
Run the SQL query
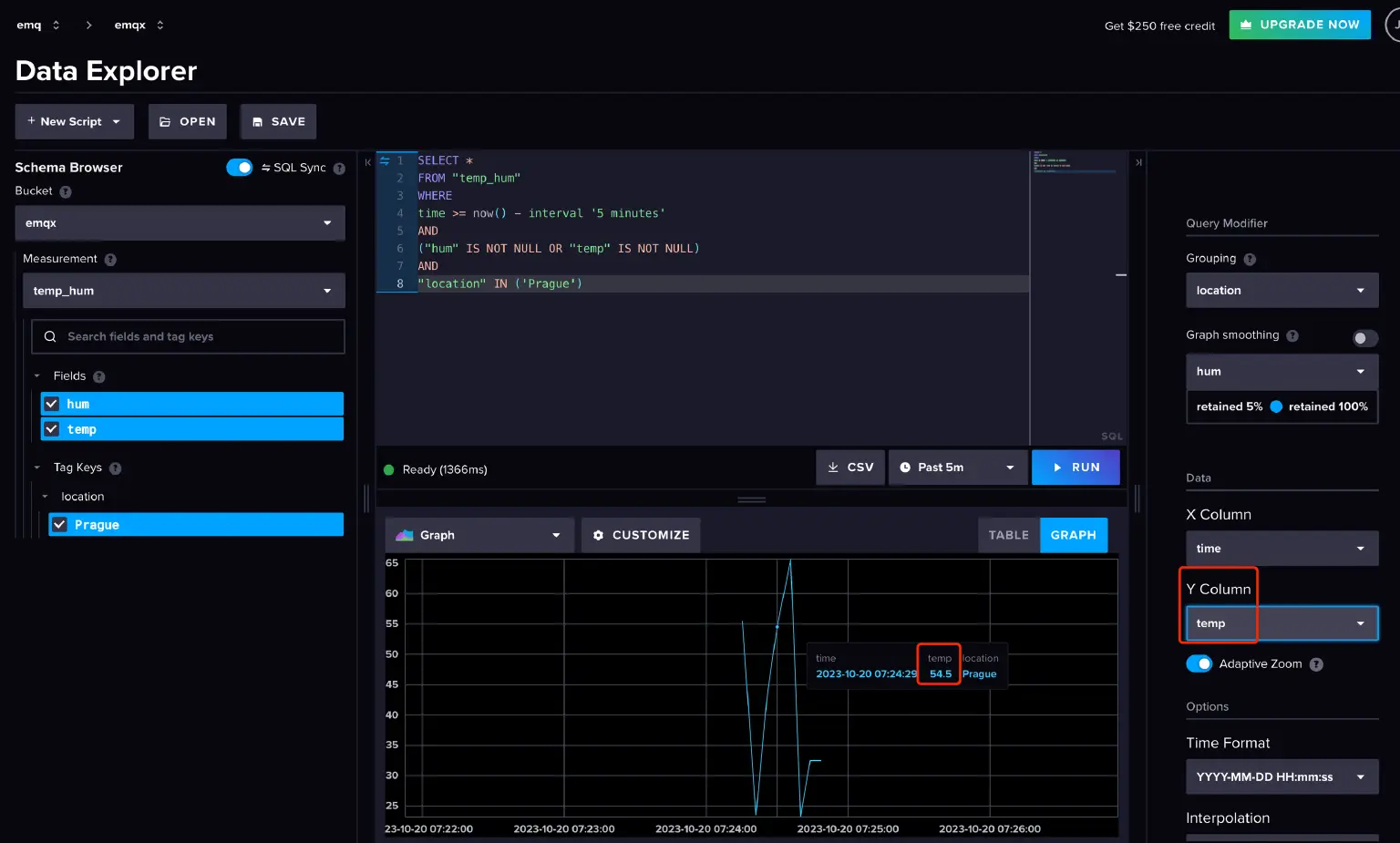coord(1076,468)
